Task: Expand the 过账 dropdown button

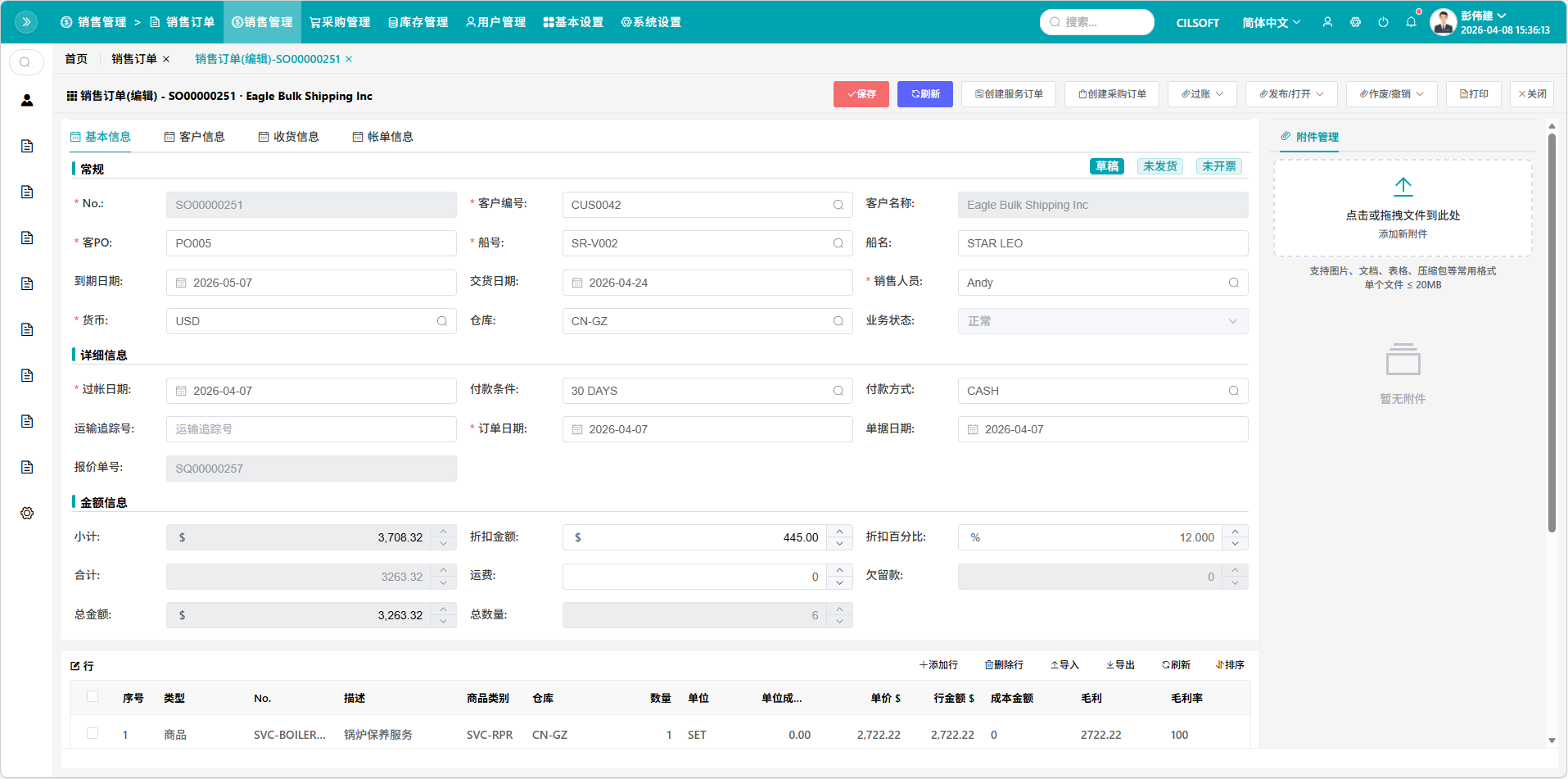Action: point(1201,94)
